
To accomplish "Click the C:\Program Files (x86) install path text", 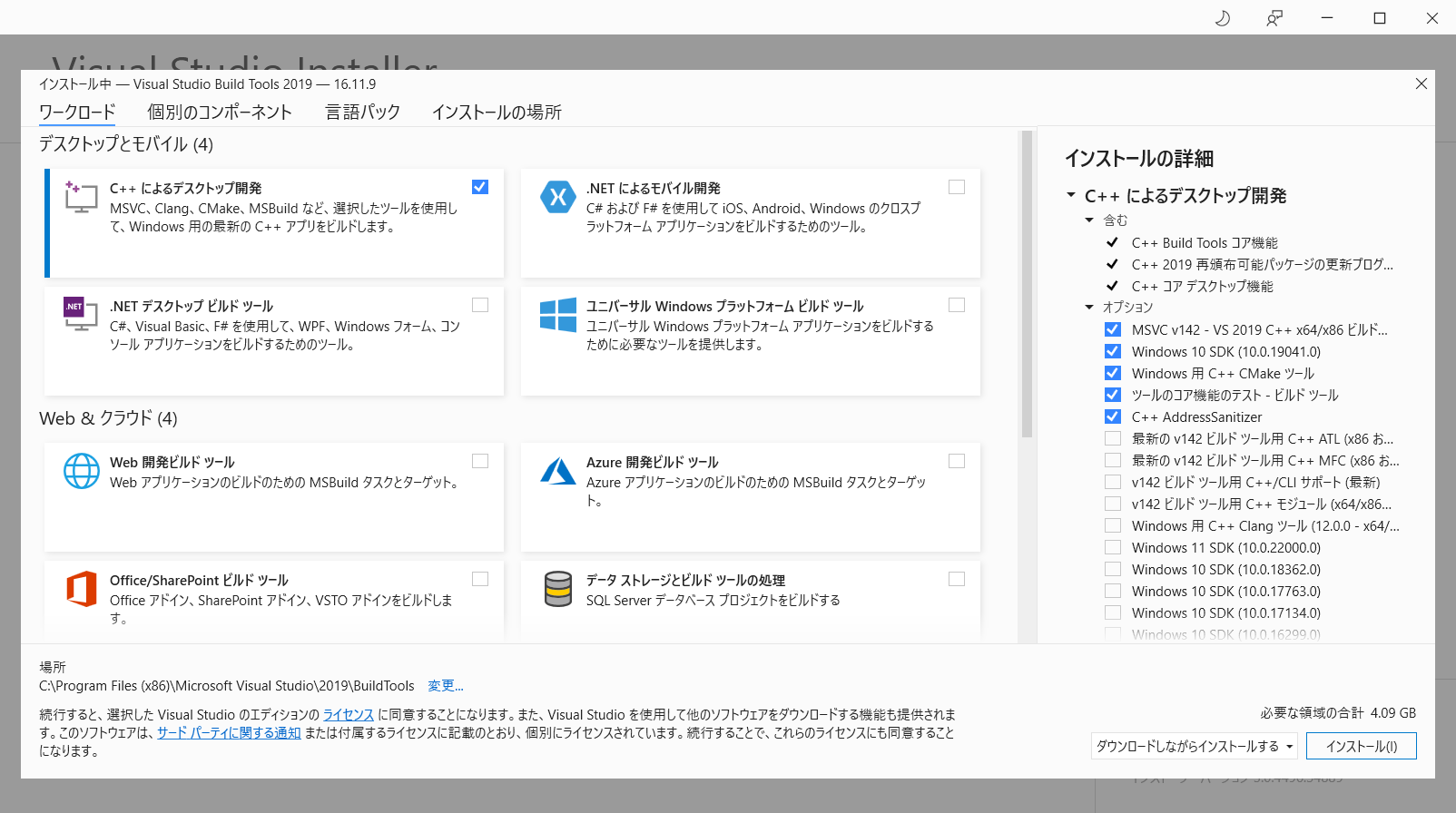I will (x=227, y=686).
